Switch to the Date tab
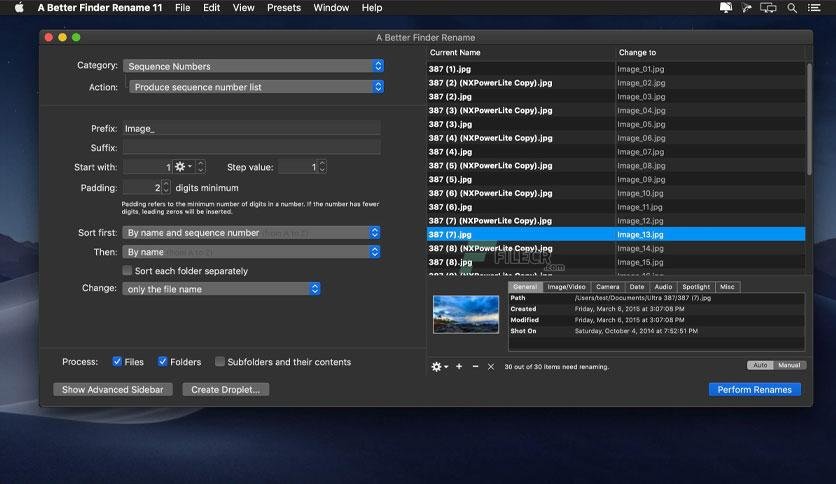Image resolution: width=836 pixels, height=484 pixels. tap(637, 287)
